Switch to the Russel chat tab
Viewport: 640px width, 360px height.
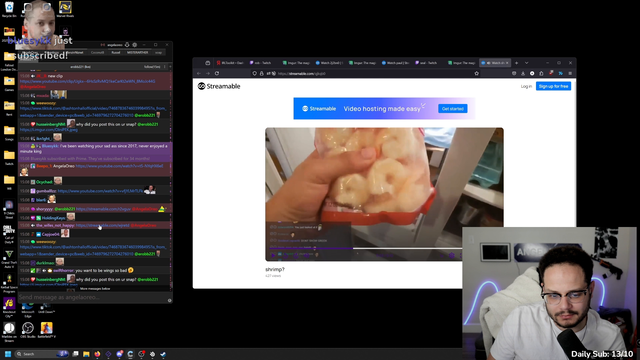click(x=116, y=53)
